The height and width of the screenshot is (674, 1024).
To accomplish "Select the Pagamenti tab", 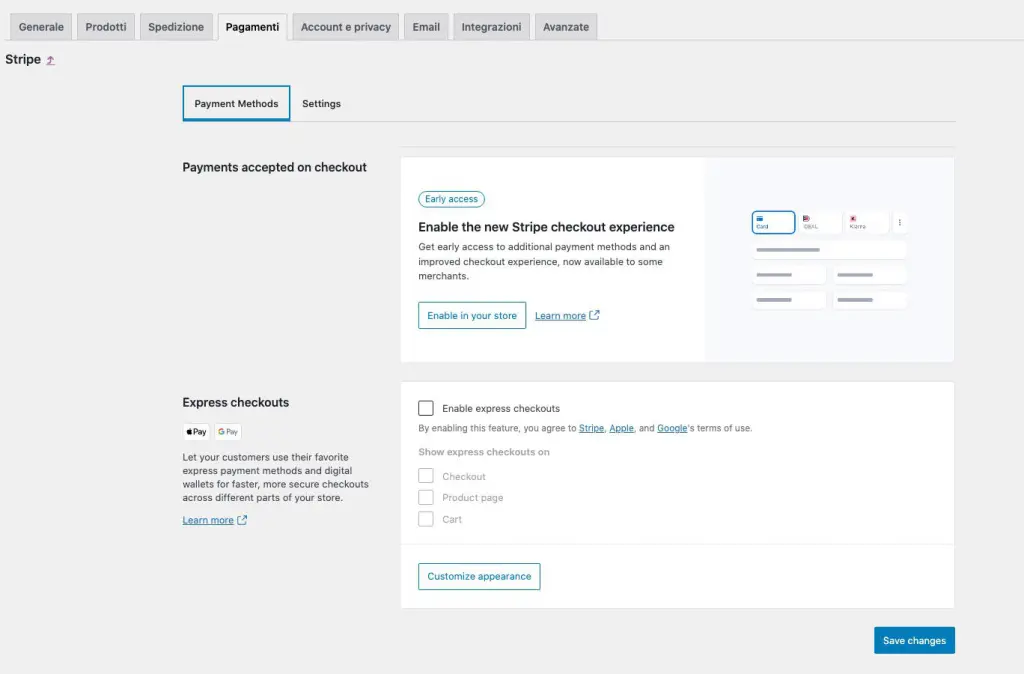I will (x=252, y=27).
